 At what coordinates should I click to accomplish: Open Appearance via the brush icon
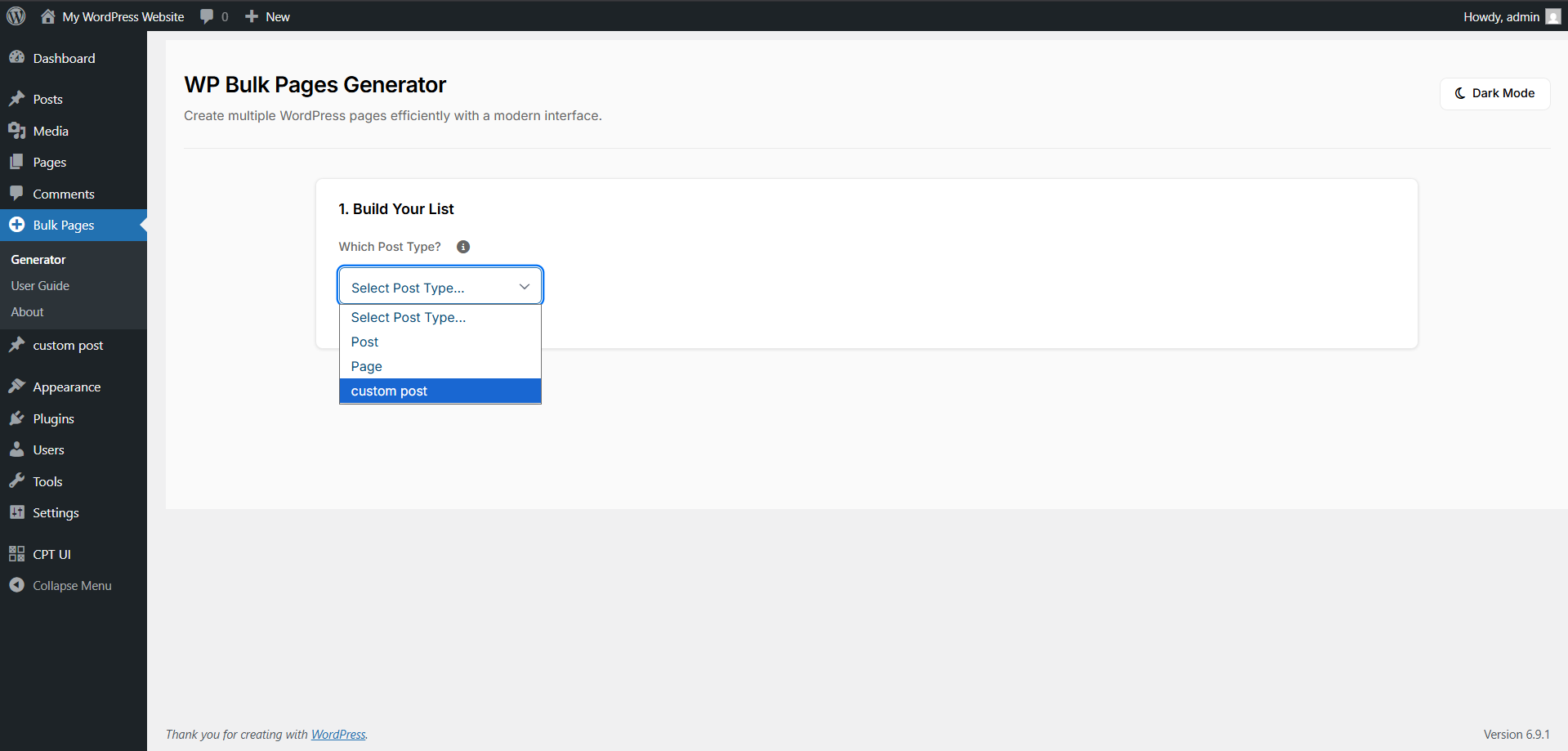coord(18,386)
